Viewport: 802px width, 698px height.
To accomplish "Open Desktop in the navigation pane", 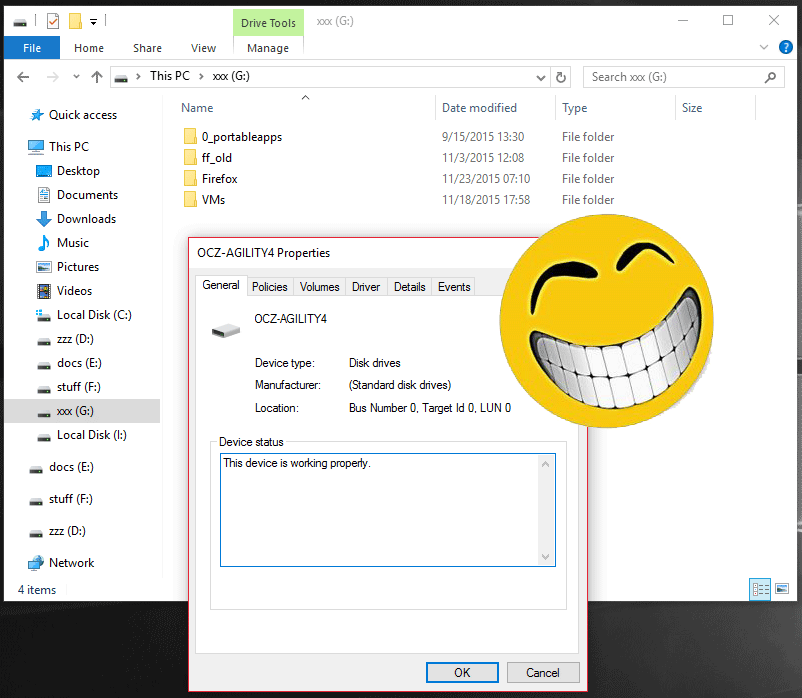I will point(78,171).
